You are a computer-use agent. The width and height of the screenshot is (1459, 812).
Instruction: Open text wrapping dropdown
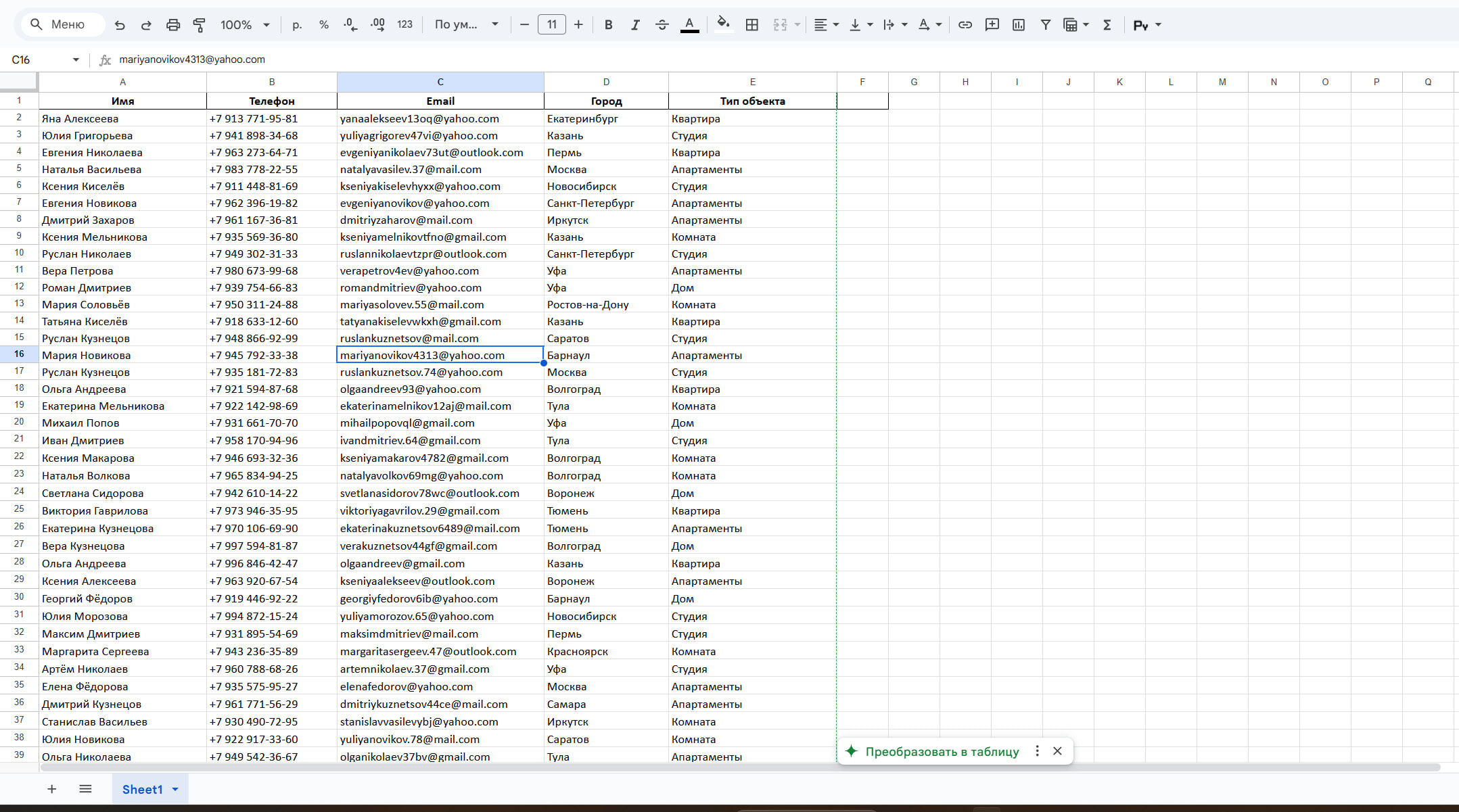[x=896, y=25]
